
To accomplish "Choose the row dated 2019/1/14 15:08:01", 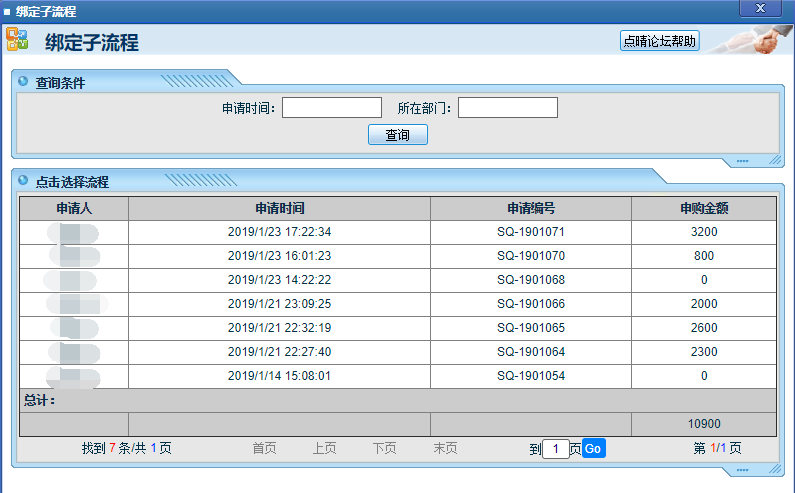I will 279,376.
